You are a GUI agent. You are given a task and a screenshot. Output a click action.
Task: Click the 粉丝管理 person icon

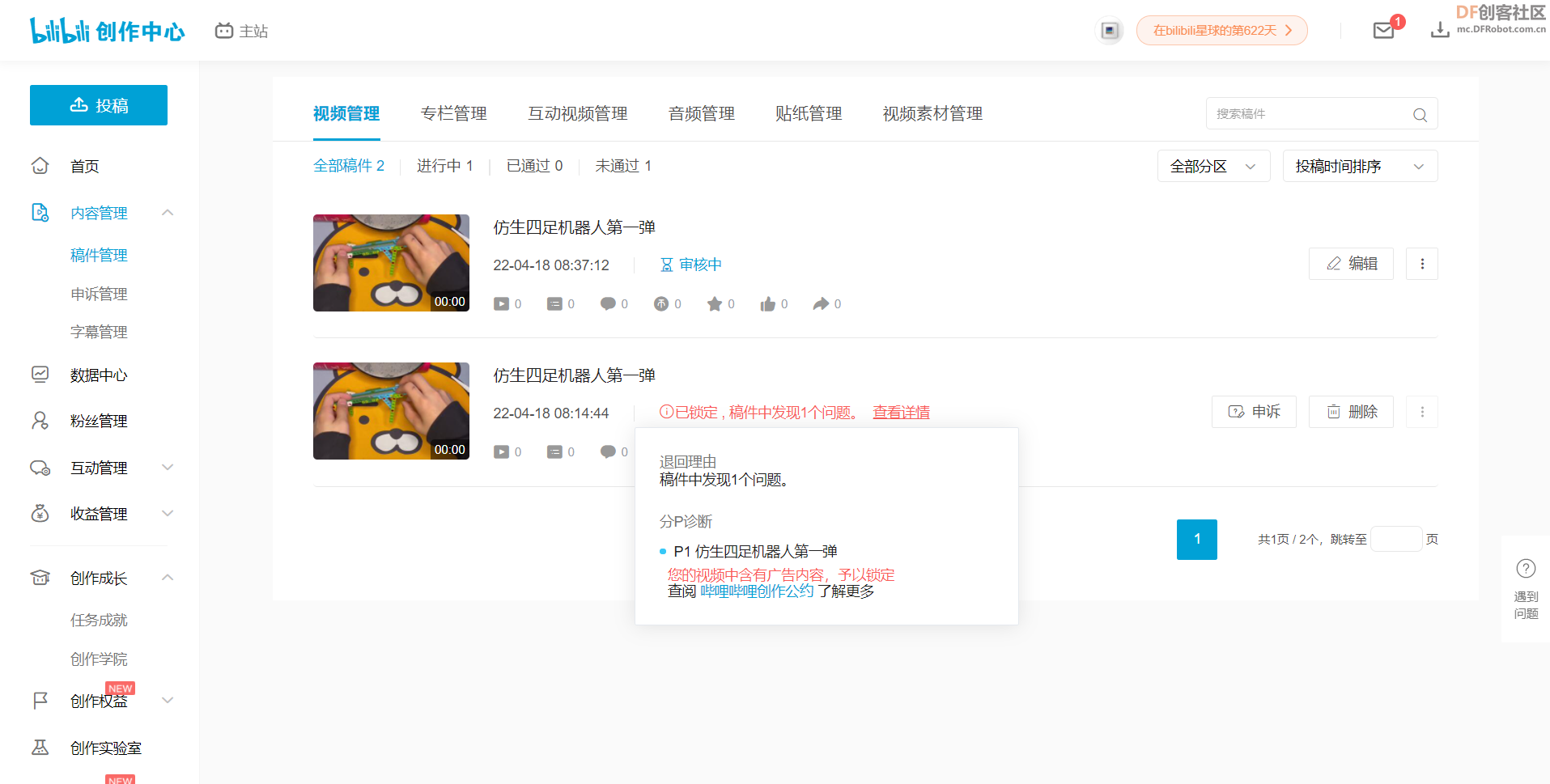(40, 421)
